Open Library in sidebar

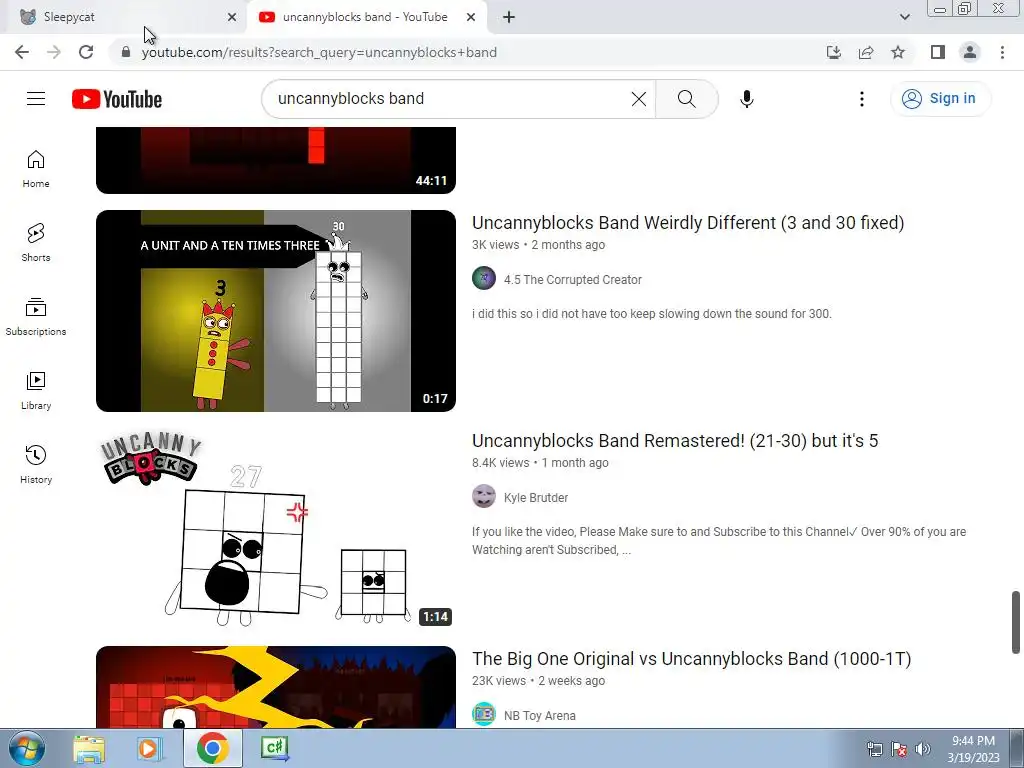pyautogui.click(x=36, y=390)
